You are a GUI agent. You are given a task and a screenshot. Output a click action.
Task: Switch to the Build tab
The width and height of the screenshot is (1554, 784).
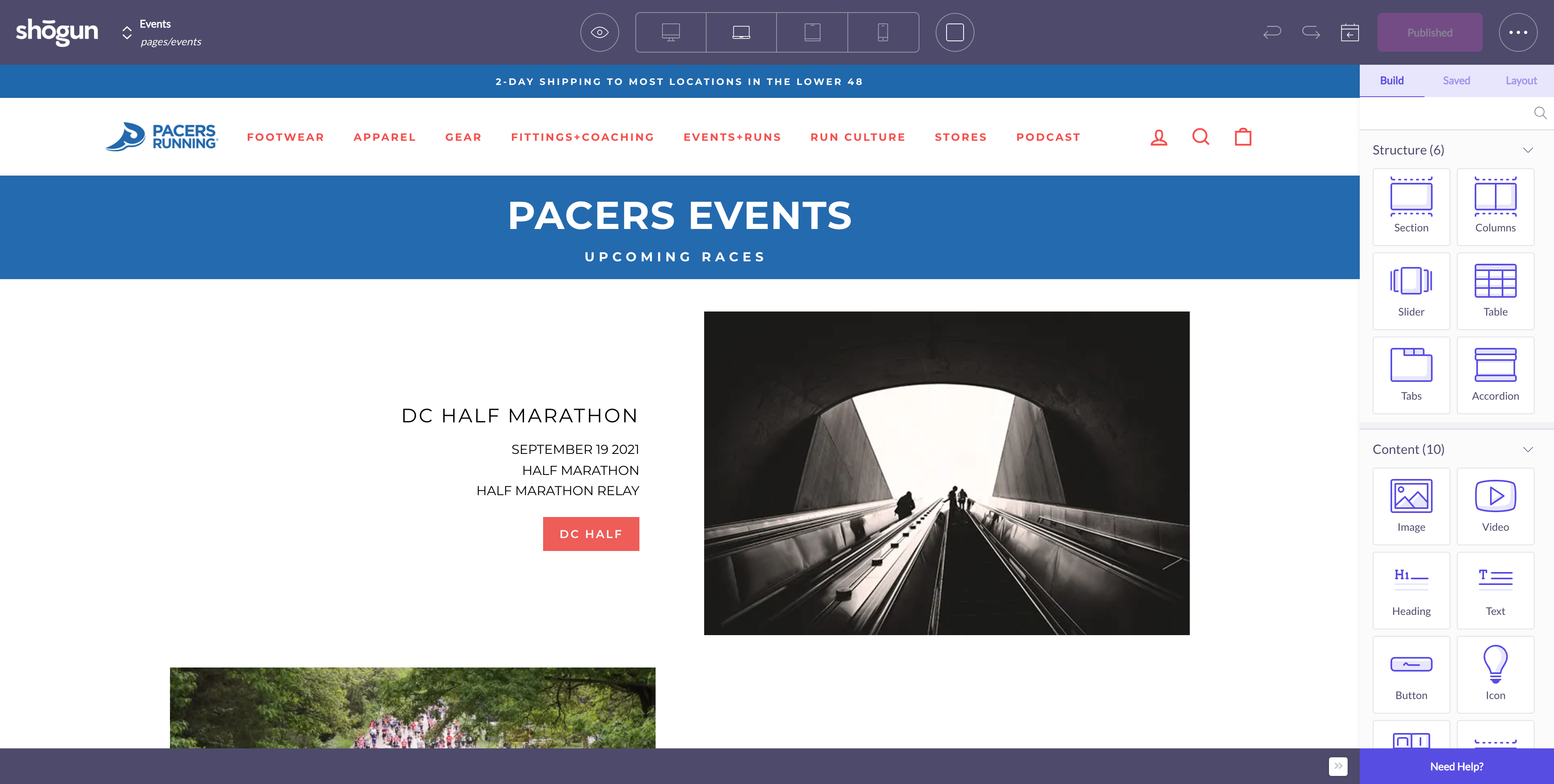[x=1392, y=81]
